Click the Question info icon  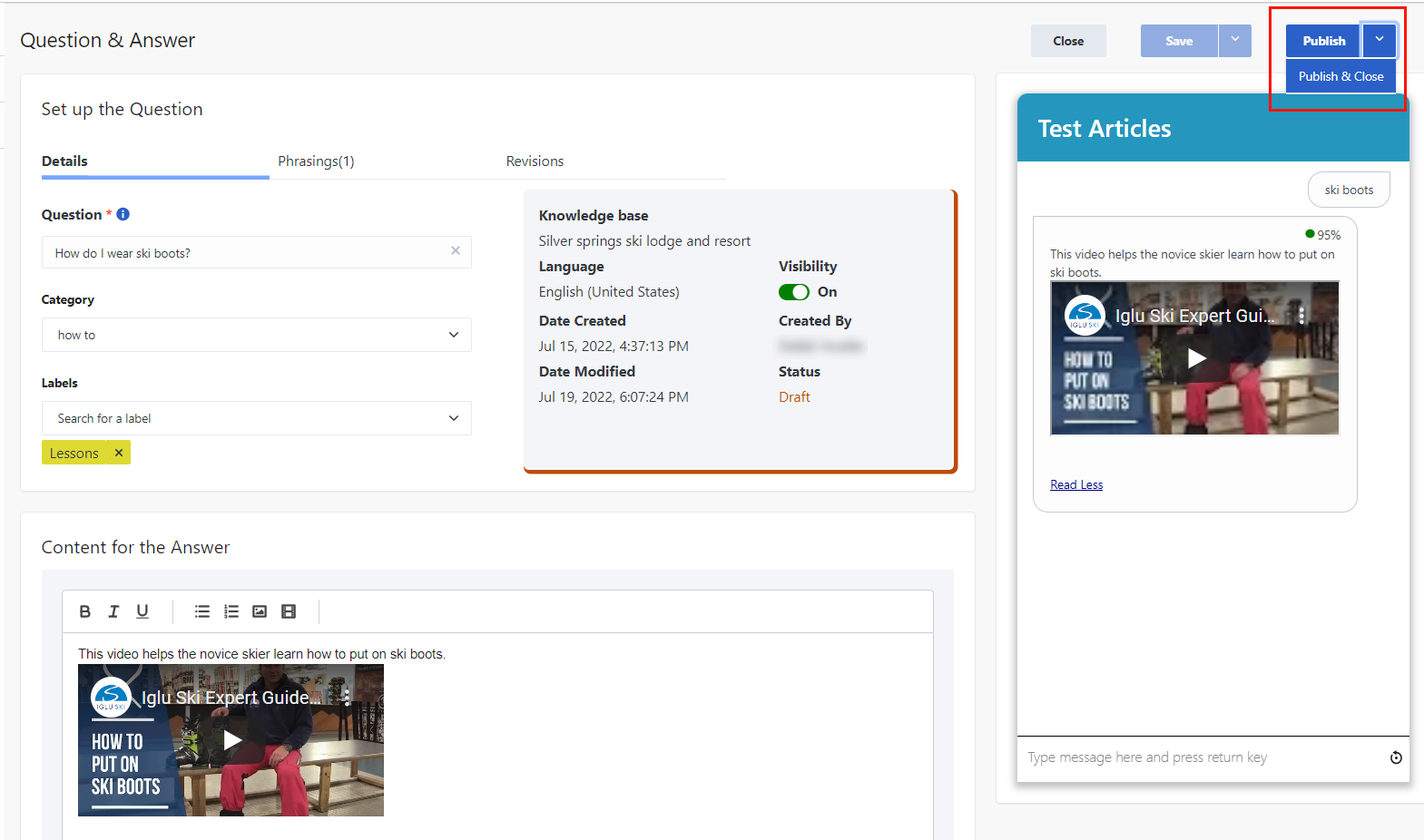click(123, 214)
